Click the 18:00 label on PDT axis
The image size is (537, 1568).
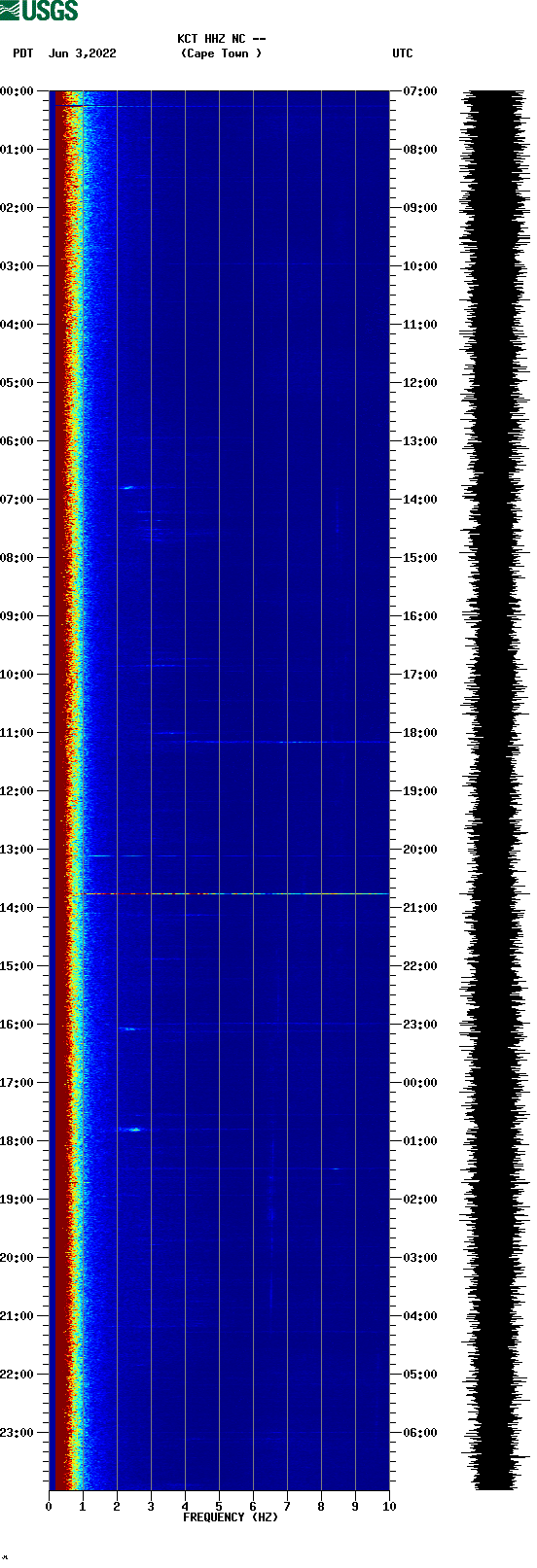[x=18, y=1141]
